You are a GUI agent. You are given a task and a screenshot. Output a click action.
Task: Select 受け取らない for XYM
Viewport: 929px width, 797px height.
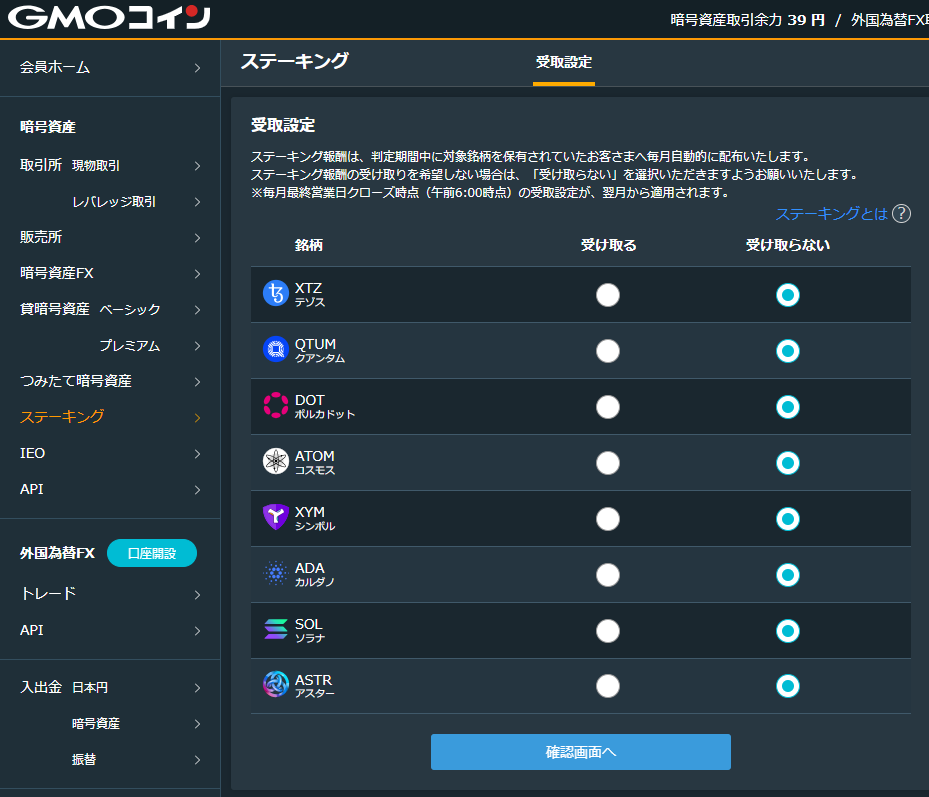click(787, 519)
